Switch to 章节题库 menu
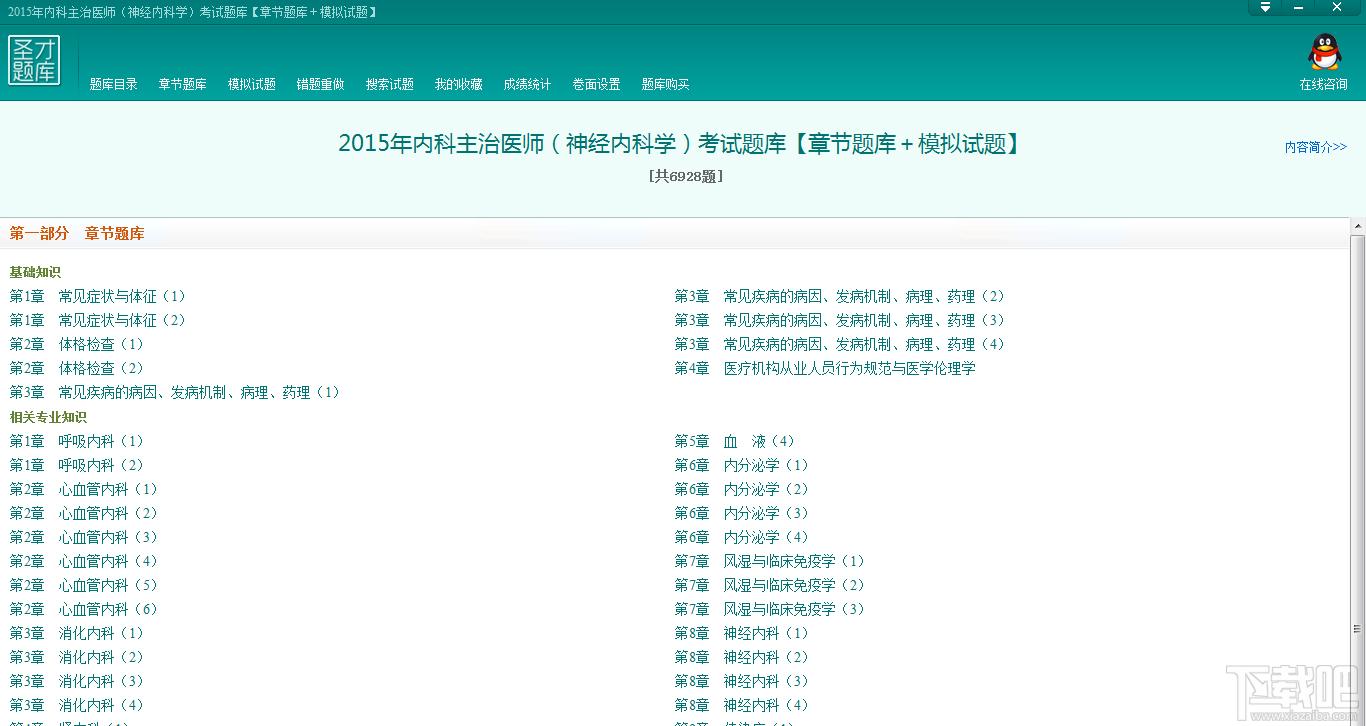 coord(182,84)
